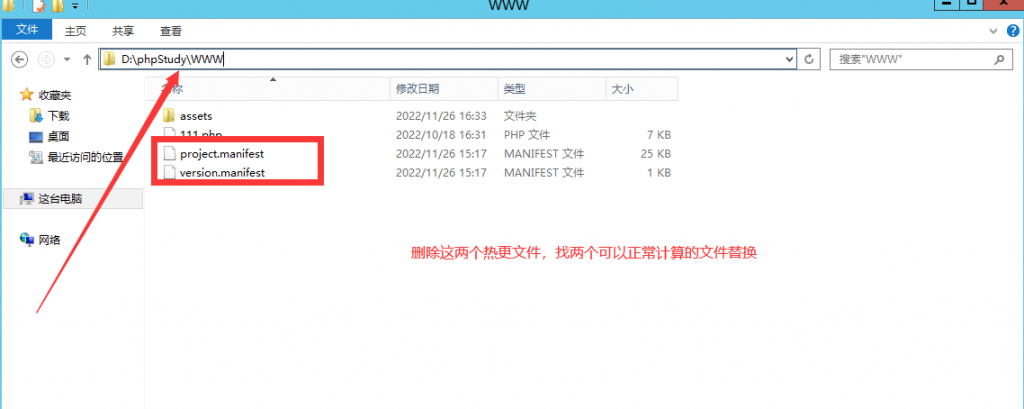Click the 1 KB size cell
The image size is (1024, 409).
pyautogui.click(x=658, y=172)
